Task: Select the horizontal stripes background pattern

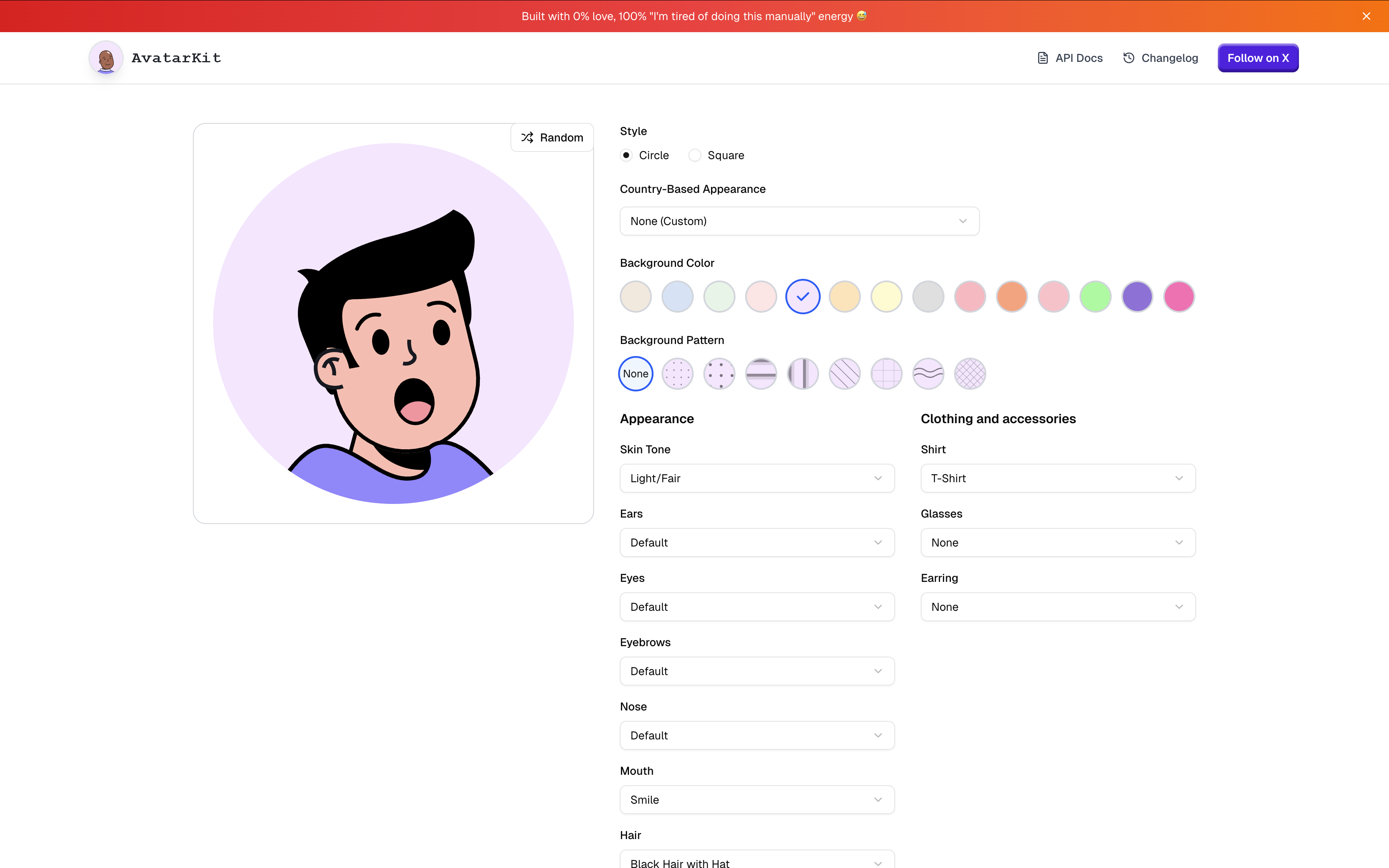Action: pos(761,374)
